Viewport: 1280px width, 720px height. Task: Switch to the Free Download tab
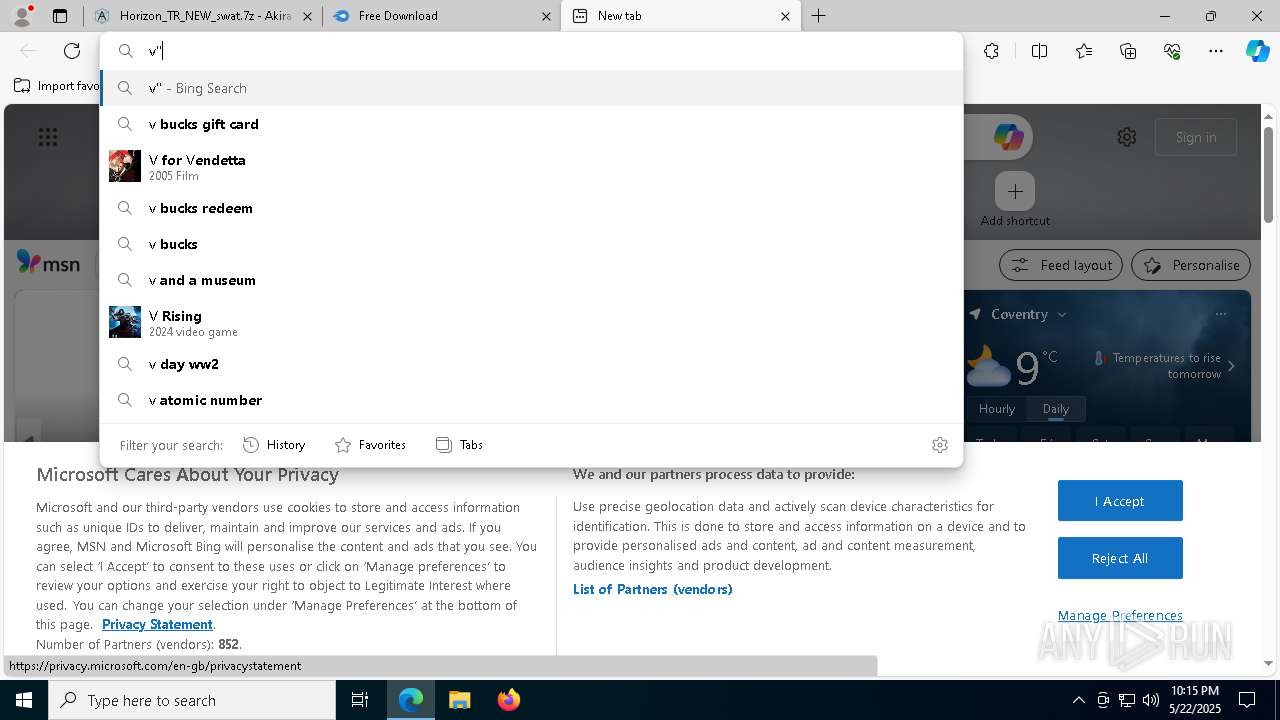coord(441,16)
